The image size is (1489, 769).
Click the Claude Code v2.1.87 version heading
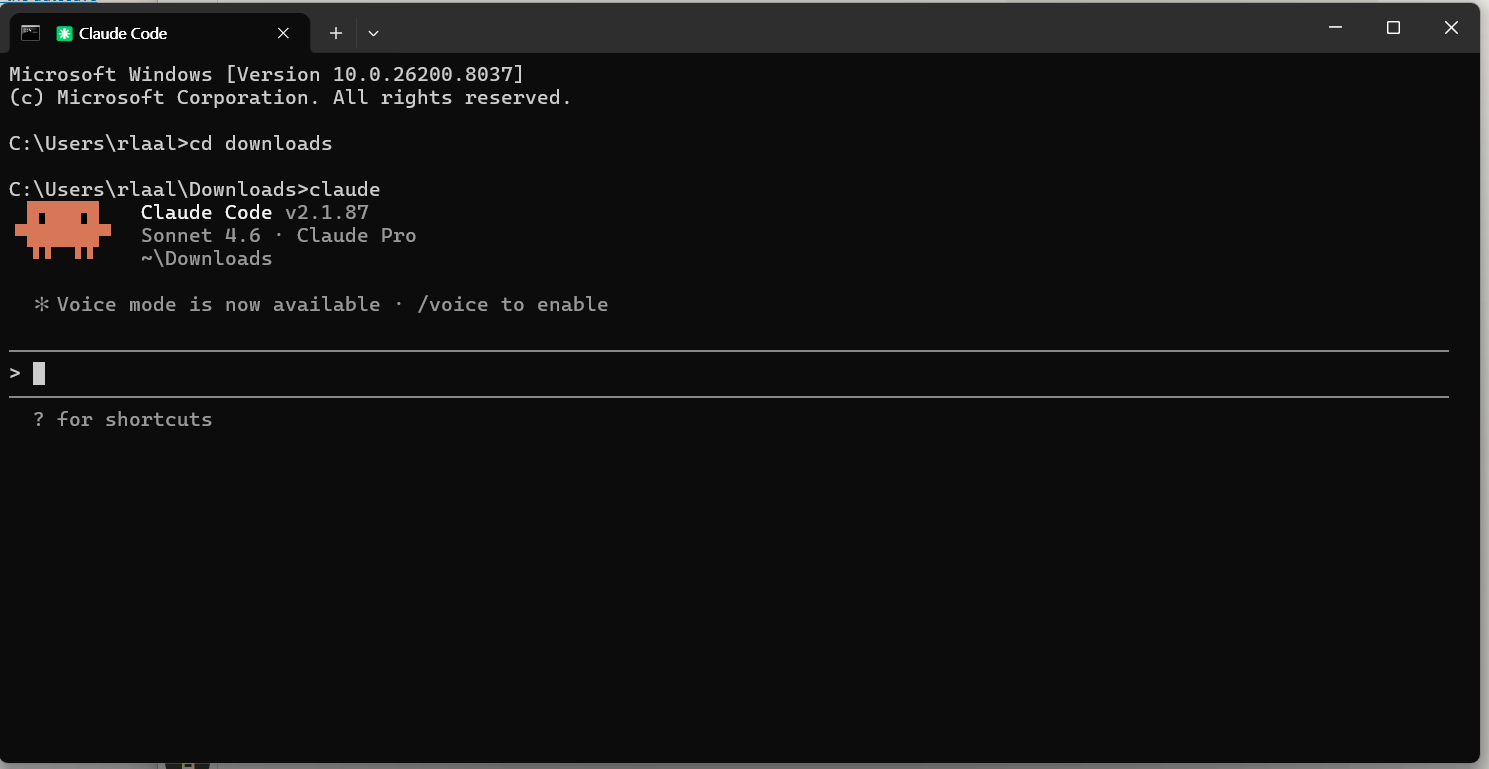[255, 212]
